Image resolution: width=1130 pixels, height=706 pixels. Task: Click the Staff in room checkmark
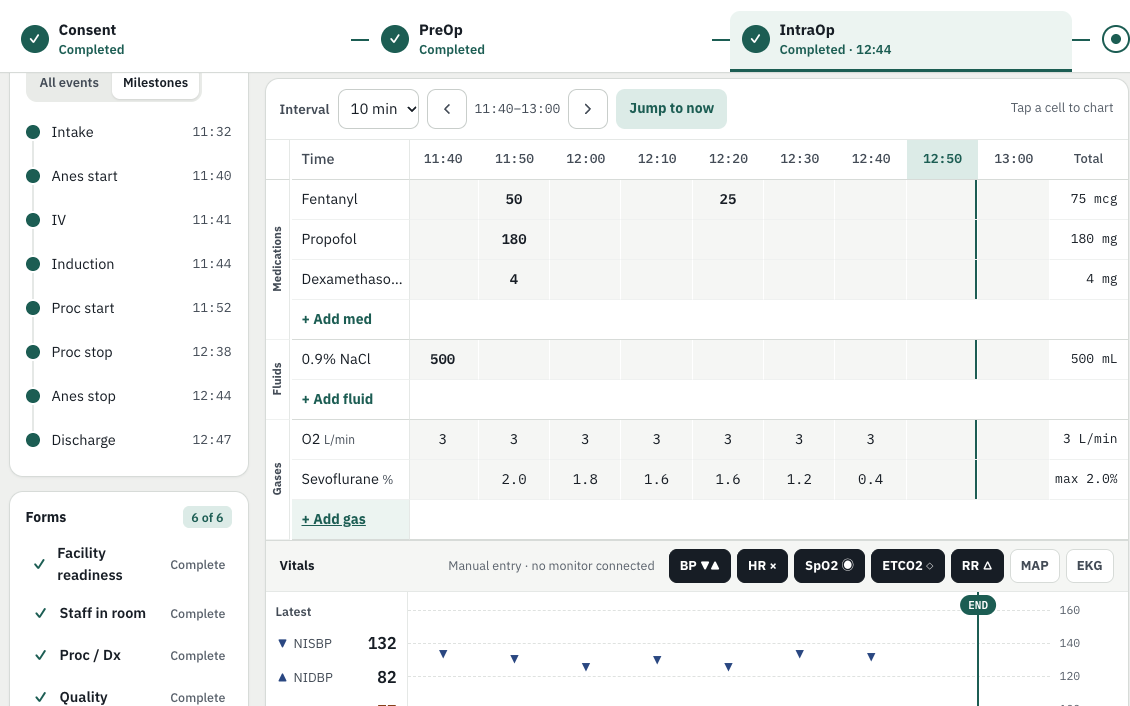(x=41, y=613)
